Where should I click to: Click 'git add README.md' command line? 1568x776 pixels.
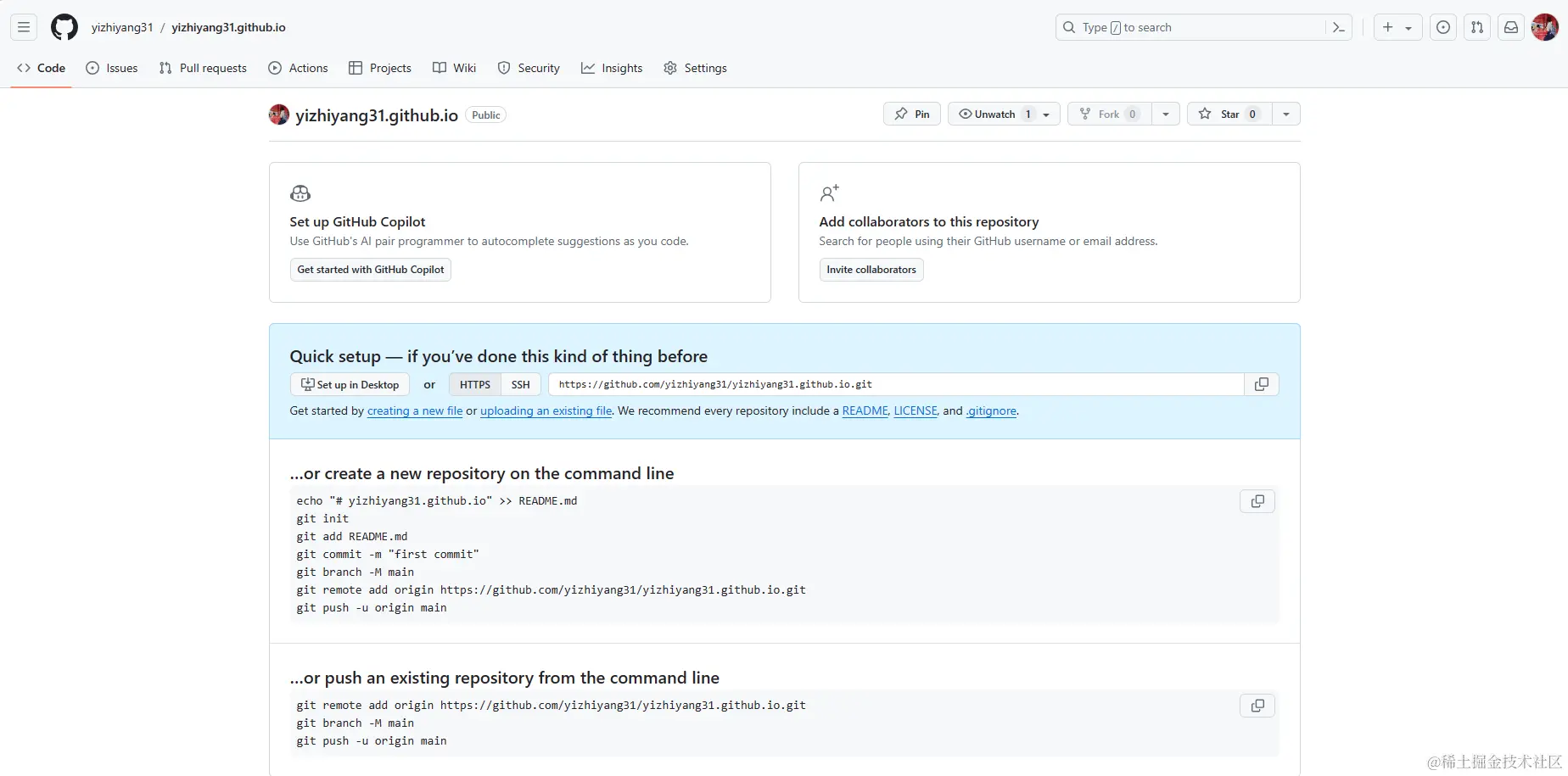coord(352,536)
